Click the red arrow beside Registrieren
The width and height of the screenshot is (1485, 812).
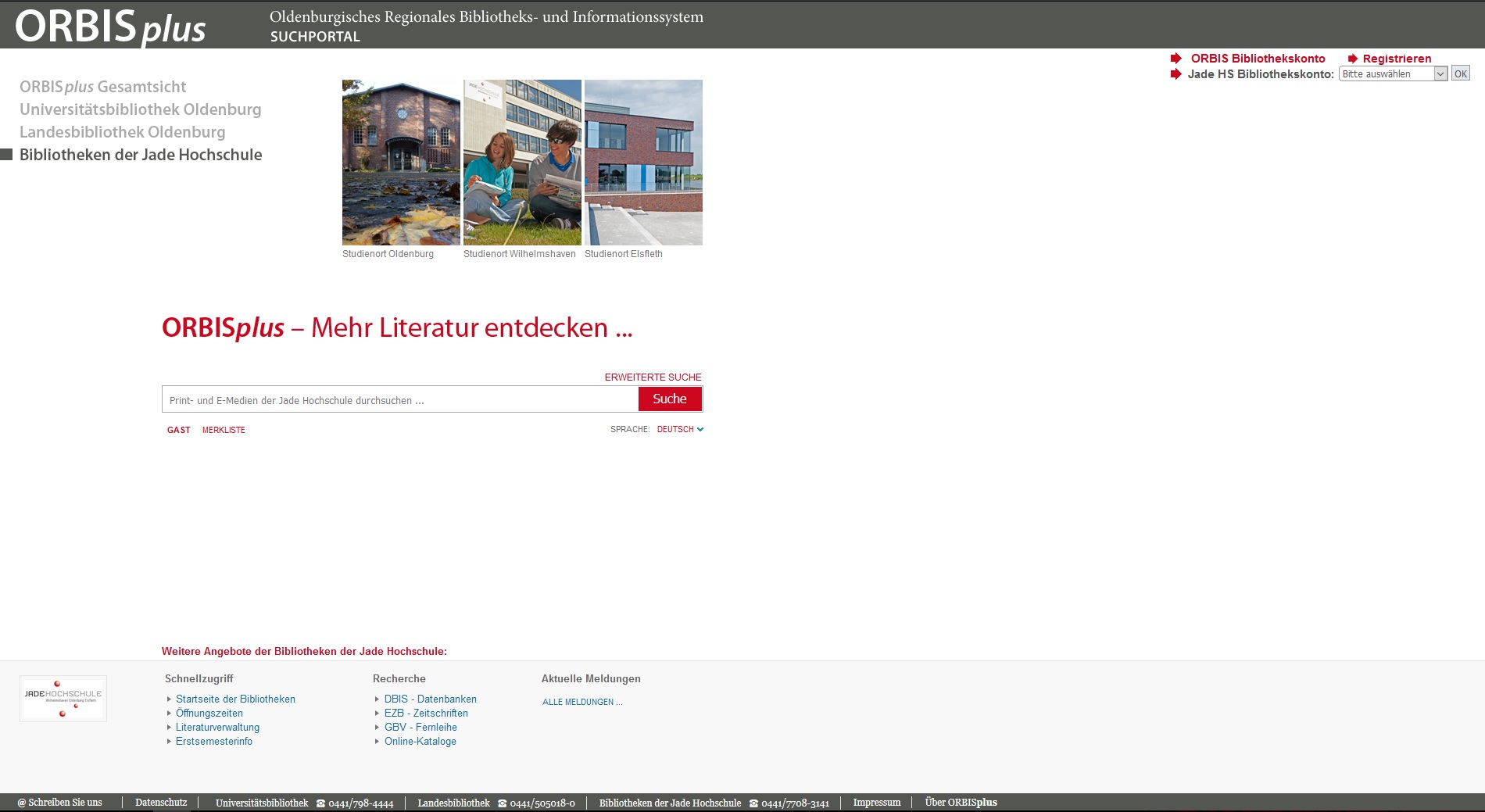pos(1352,59)
